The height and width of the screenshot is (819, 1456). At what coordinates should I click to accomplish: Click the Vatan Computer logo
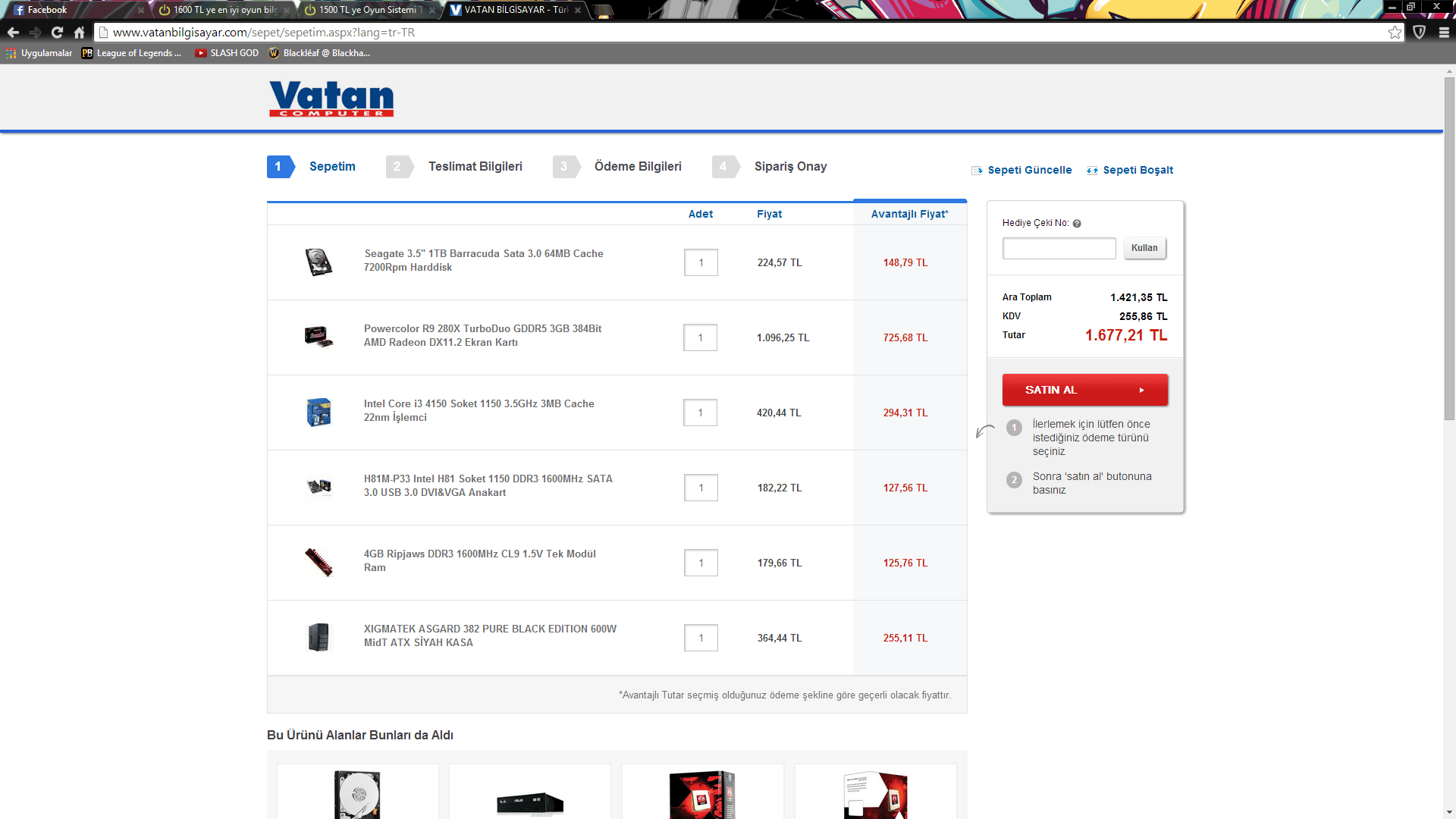331,99
